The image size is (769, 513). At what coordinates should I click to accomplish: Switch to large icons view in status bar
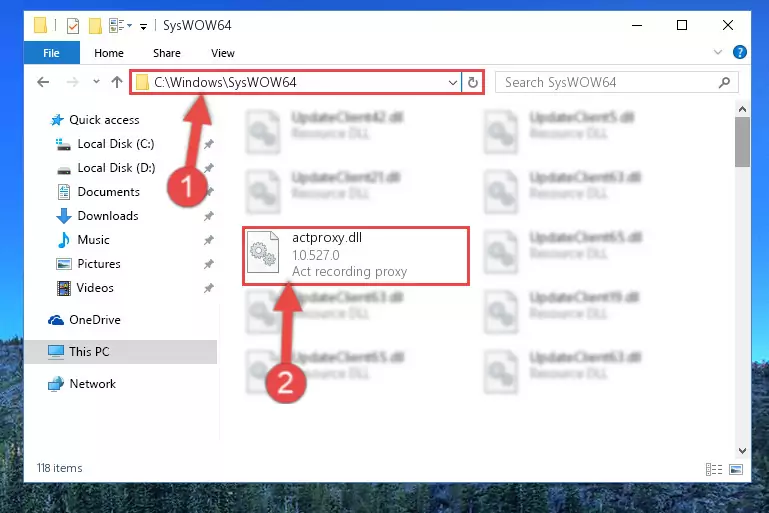pos(736,469)
